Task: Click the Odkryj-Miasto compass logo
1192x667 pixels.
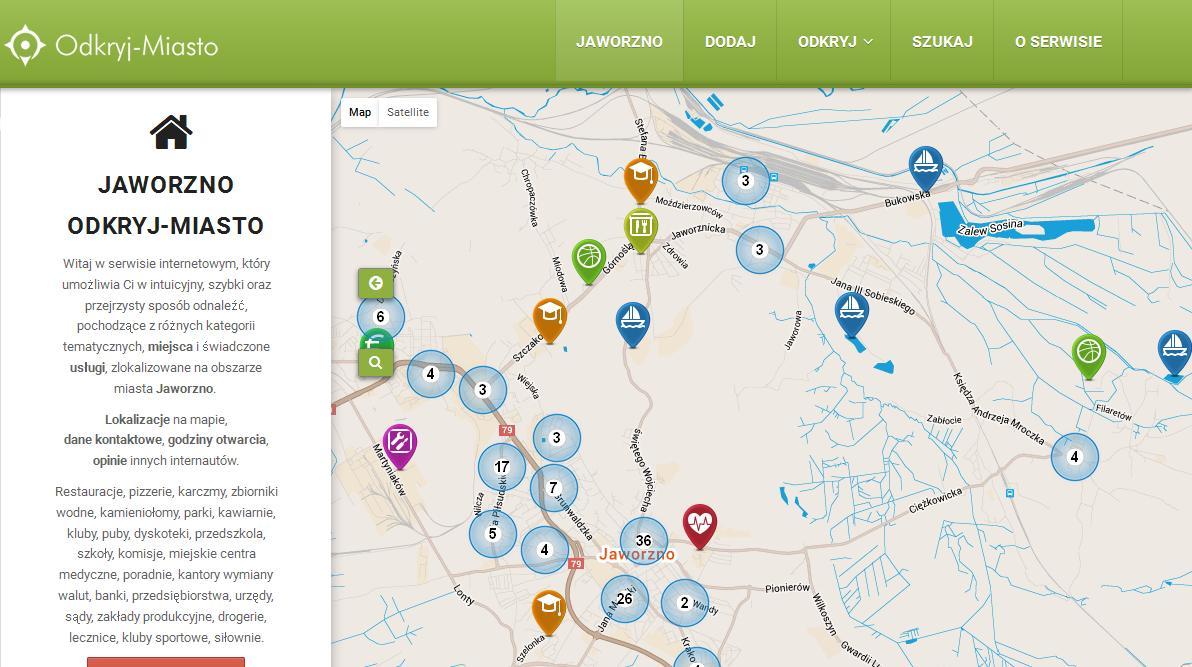Action: [25, 45]
